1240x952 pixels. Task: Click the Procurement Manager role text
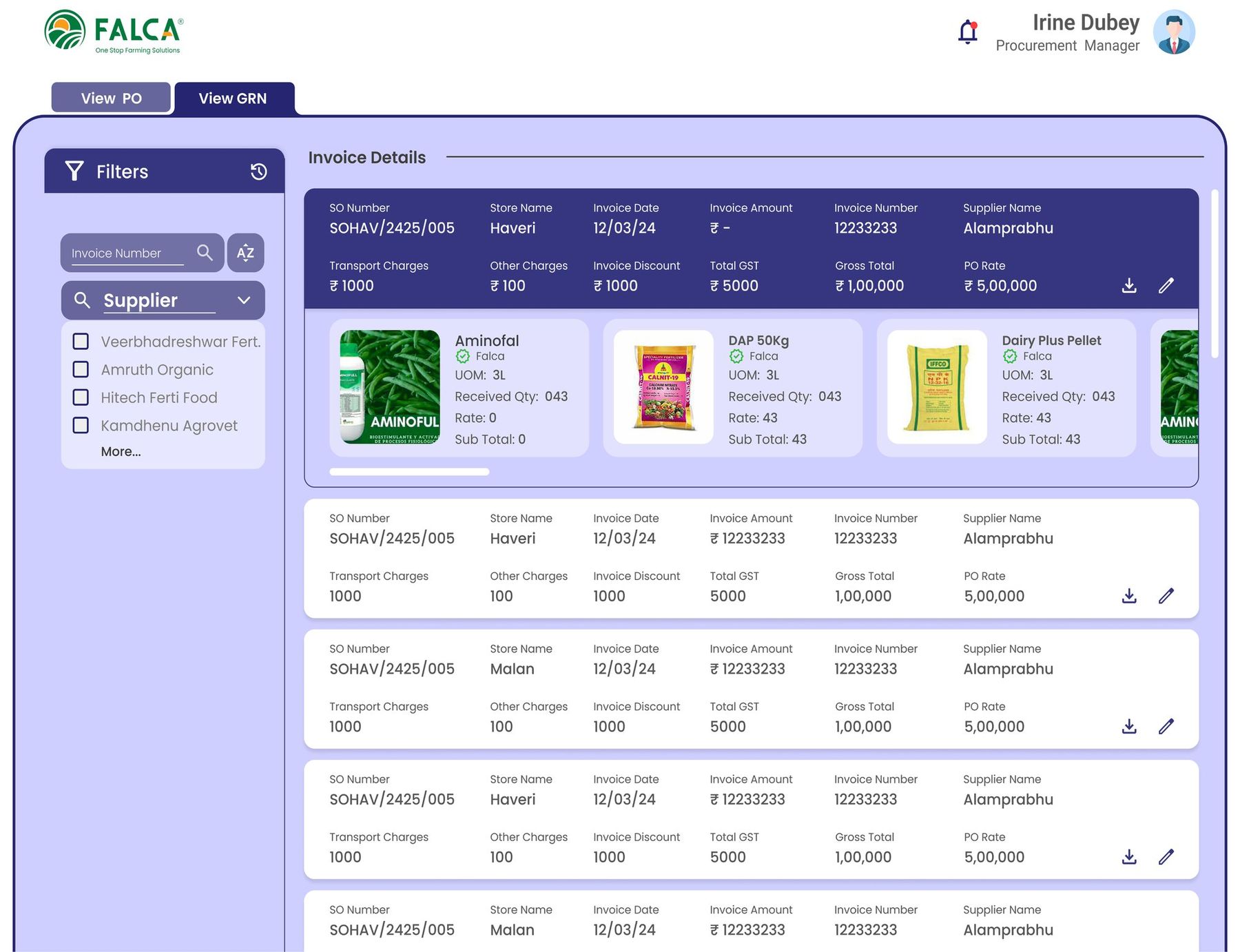pyautogui.click(x=1067, y=45)
